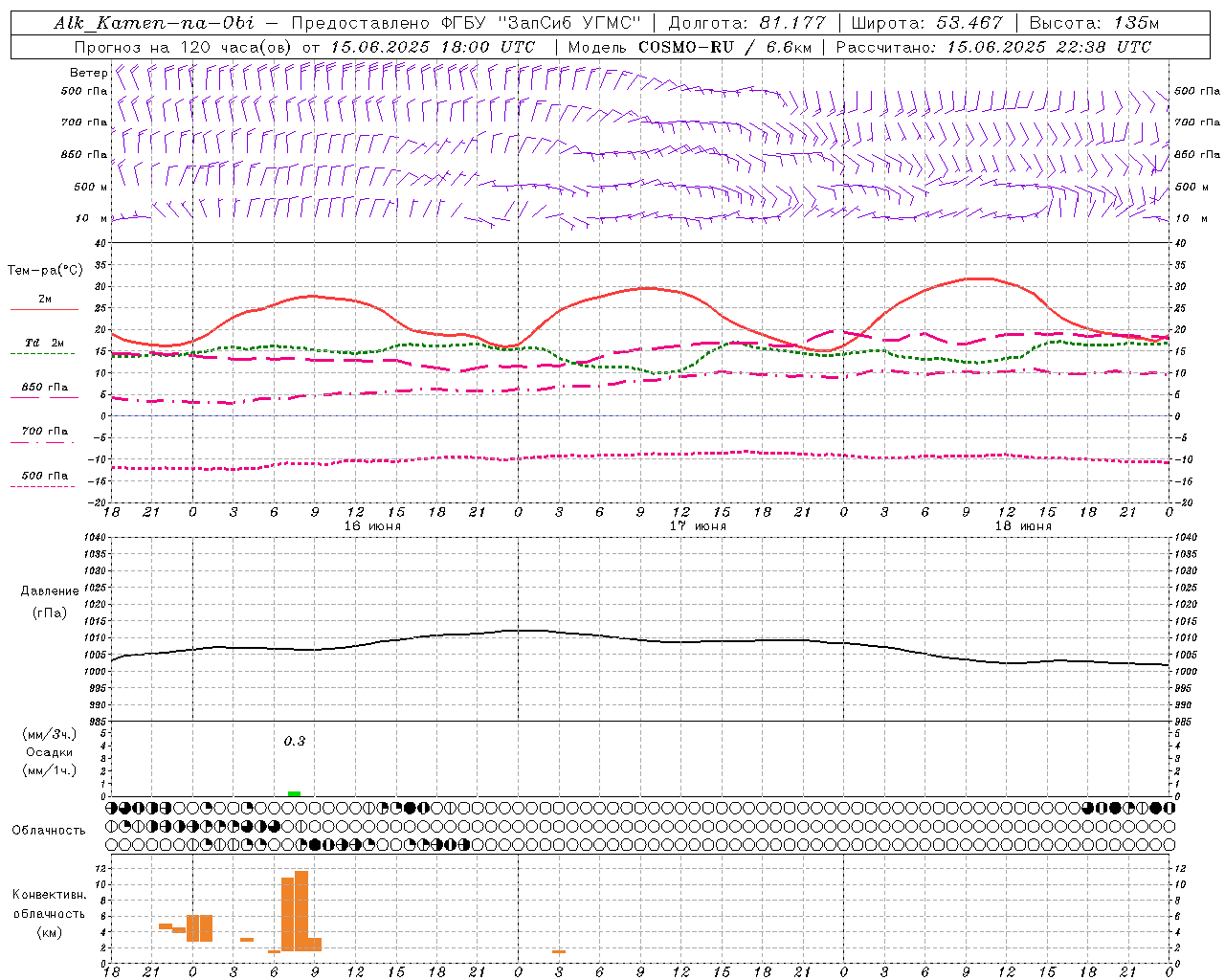Click the Осадки precipitation label
Screen dimensions: 1225x980
coord(50,752)
